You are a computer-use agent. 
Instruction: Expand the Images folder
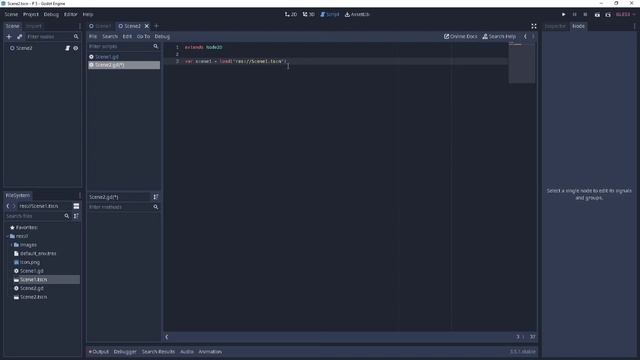click(x=11, y=245)
